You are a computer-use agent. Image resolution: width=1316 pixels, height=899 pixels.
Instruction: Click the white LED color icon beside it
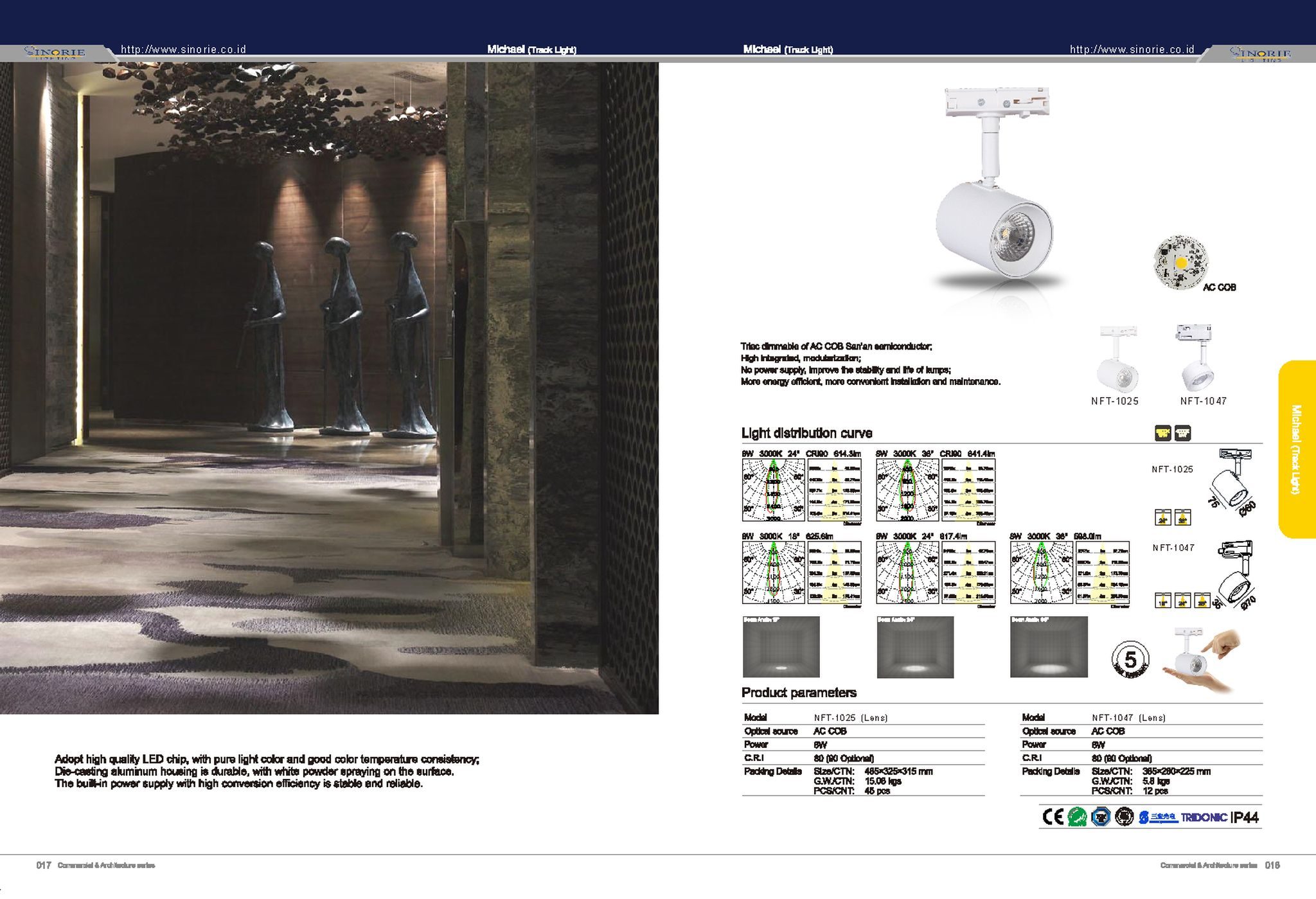1183,433
